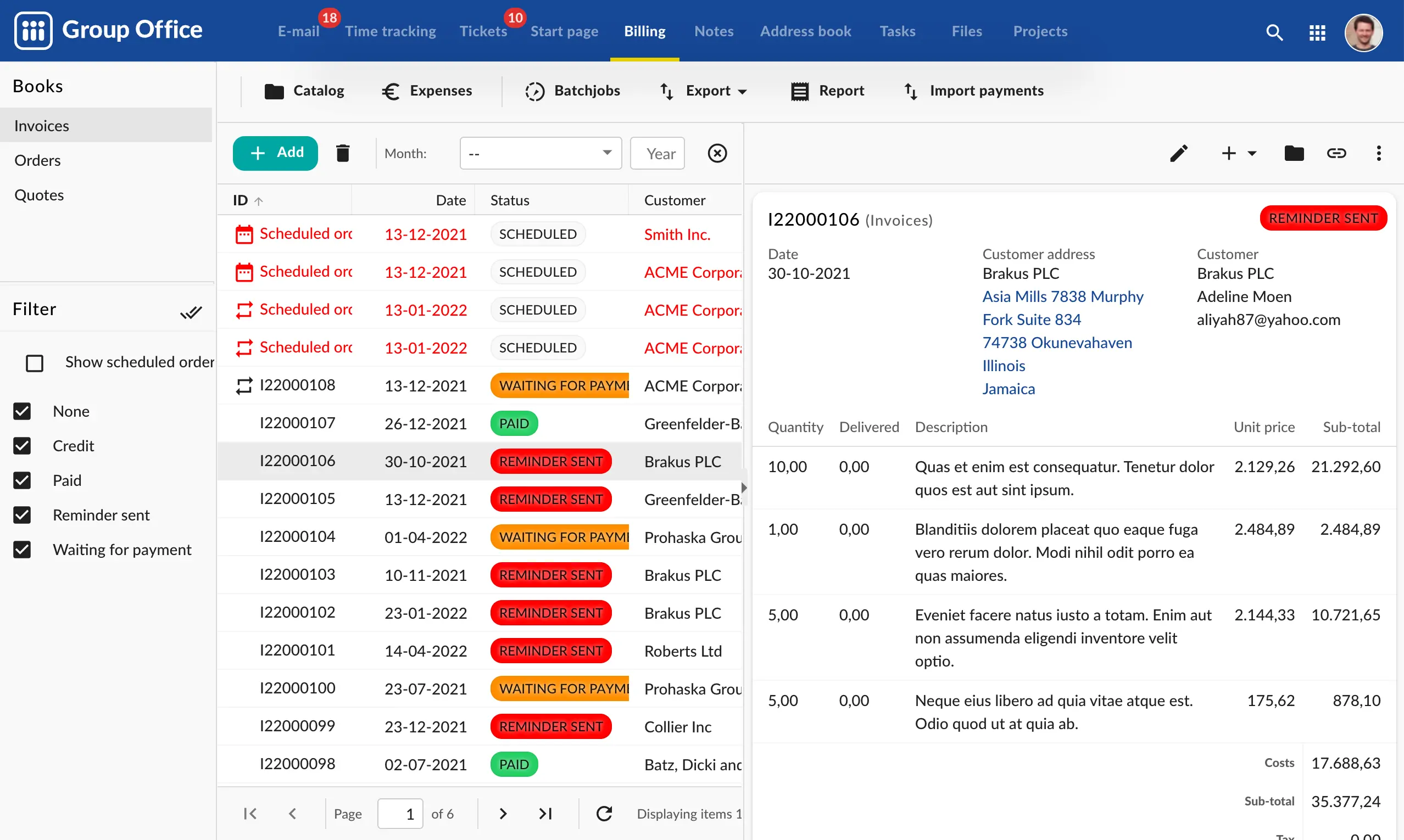Click the trash delete icon
This screenshot has width=1404, height=840.
pyautogui.click(x=342, y=153)
